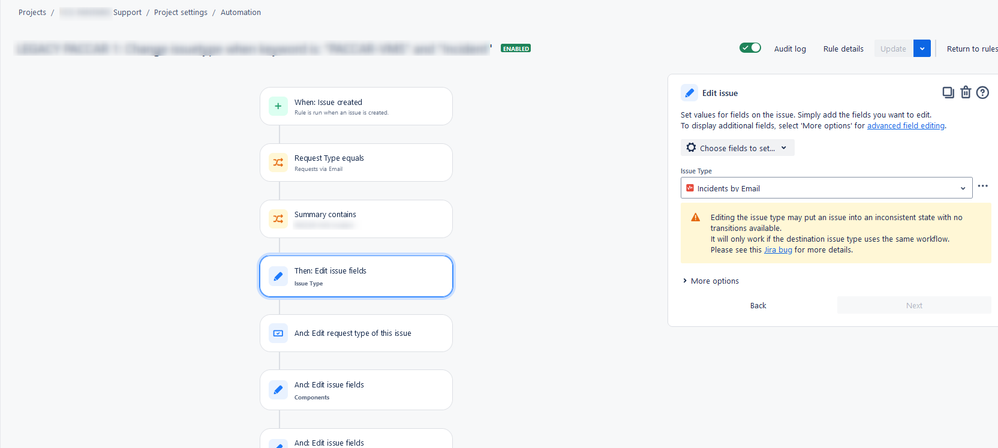The height and width of the screenshot is (448, 998).
Task: Open Rule details
Action: point(843,49)
